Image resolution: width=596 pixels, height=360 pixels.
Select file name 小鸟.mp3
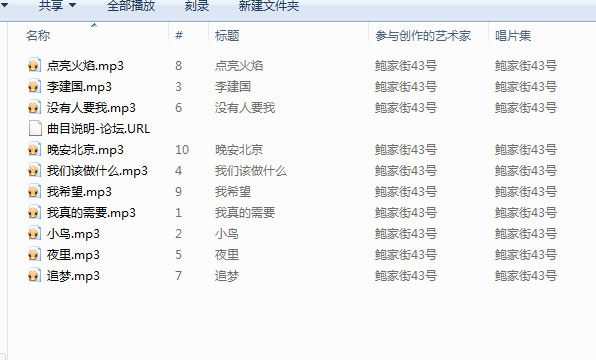coord(73,234)
